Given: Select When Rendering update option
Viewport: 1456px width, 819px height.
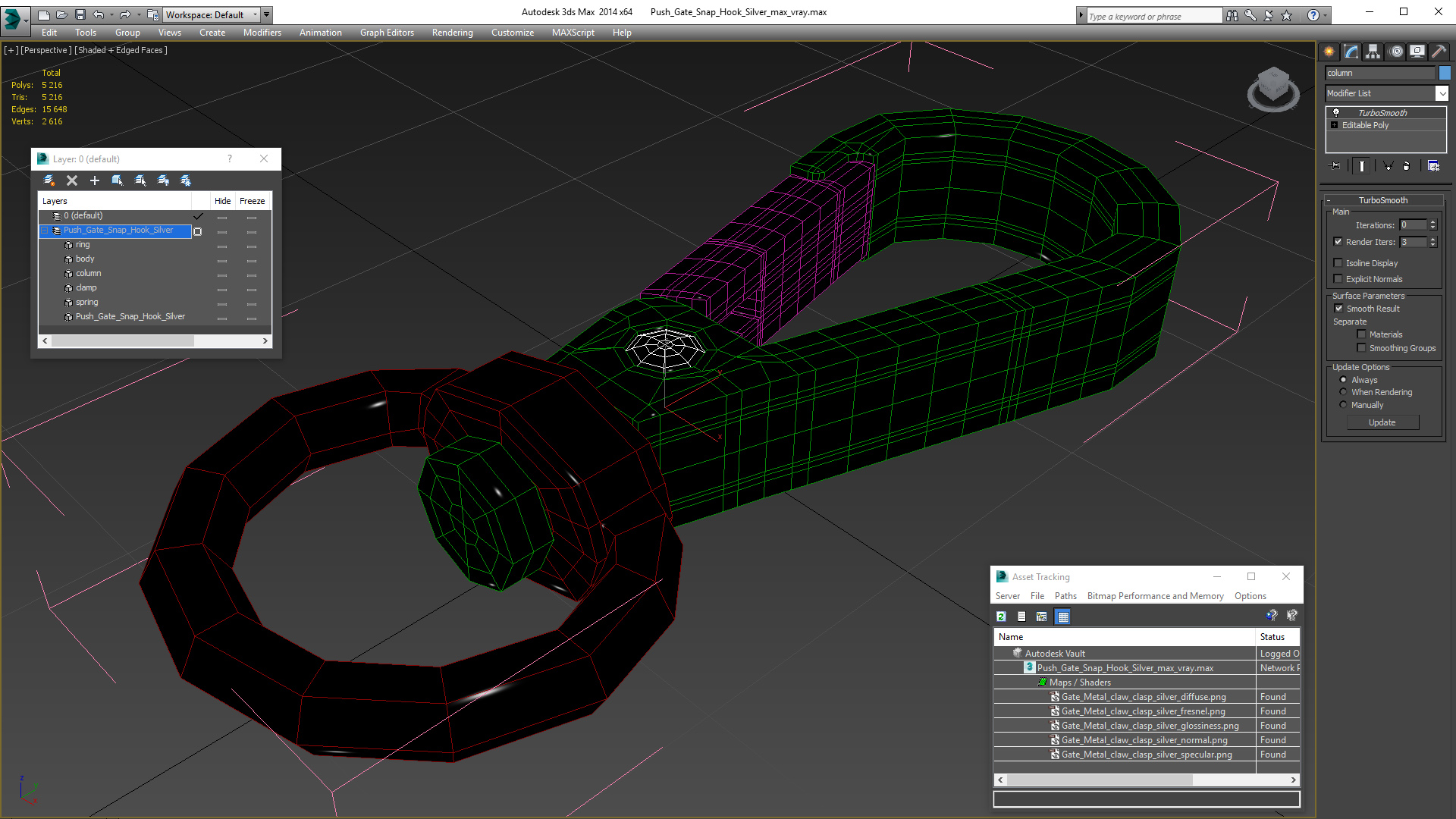Looking at the screenshot, I should [x=1343, y=392].
